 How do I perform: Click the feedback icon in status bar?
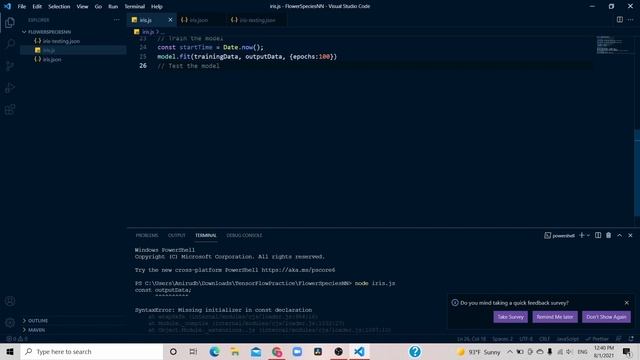click(x=619, y=339)
